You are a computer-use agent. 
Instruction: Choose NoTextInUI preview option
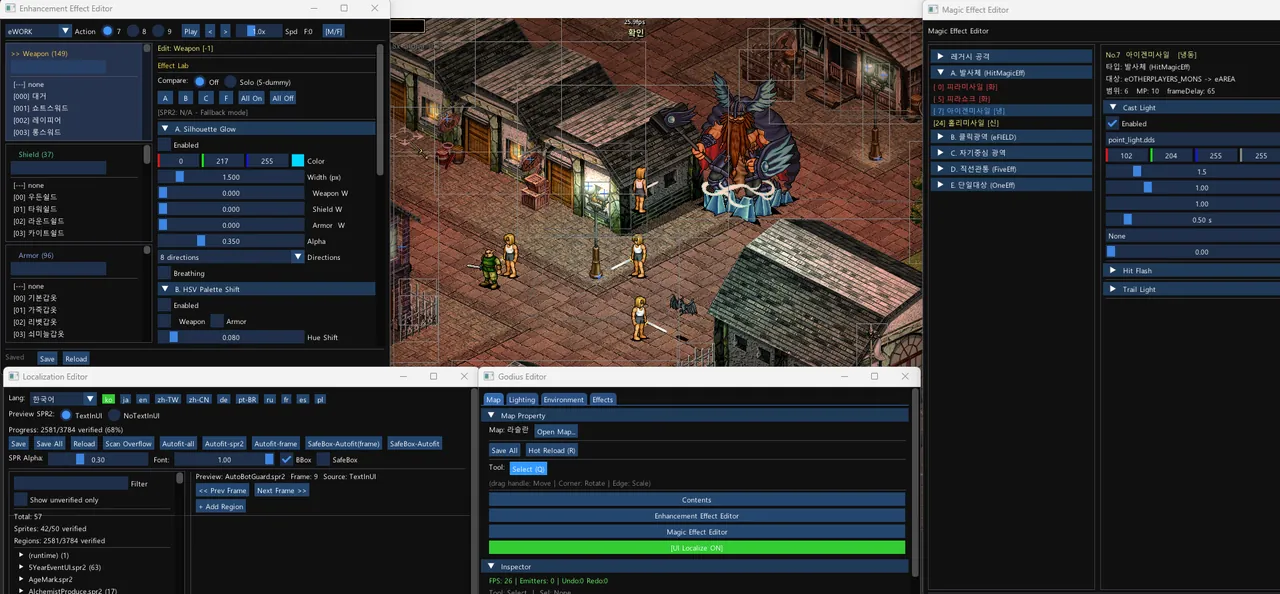tap(114, 414)
